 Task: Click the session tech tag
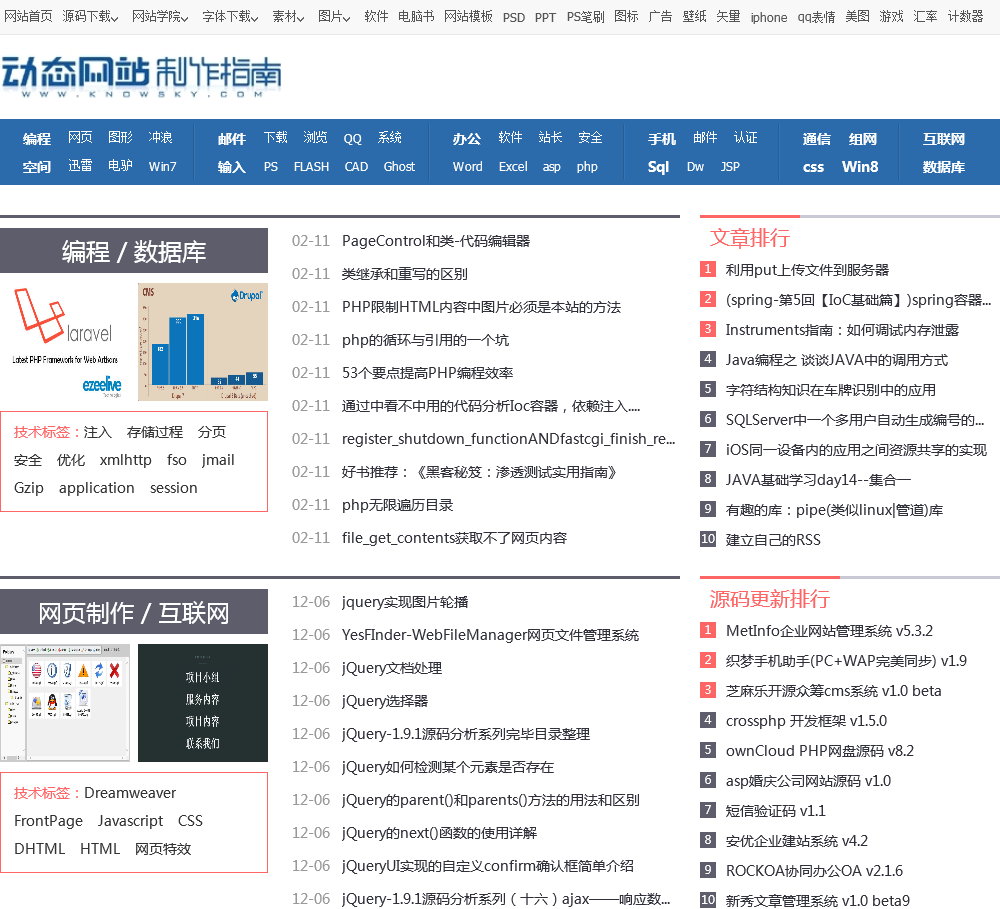click(x=173, y=488)
